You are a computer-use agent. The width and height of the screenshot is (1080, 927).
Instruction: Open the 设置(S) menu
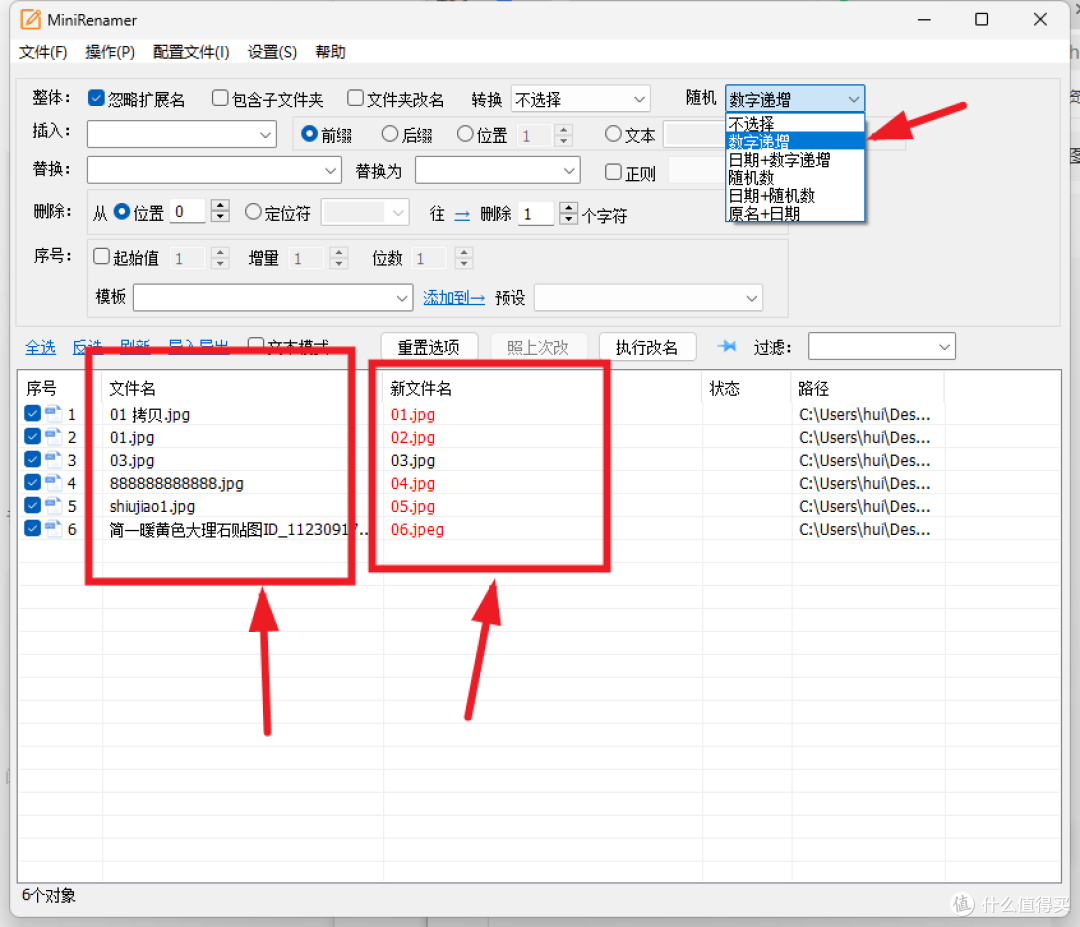click(272, 52)
